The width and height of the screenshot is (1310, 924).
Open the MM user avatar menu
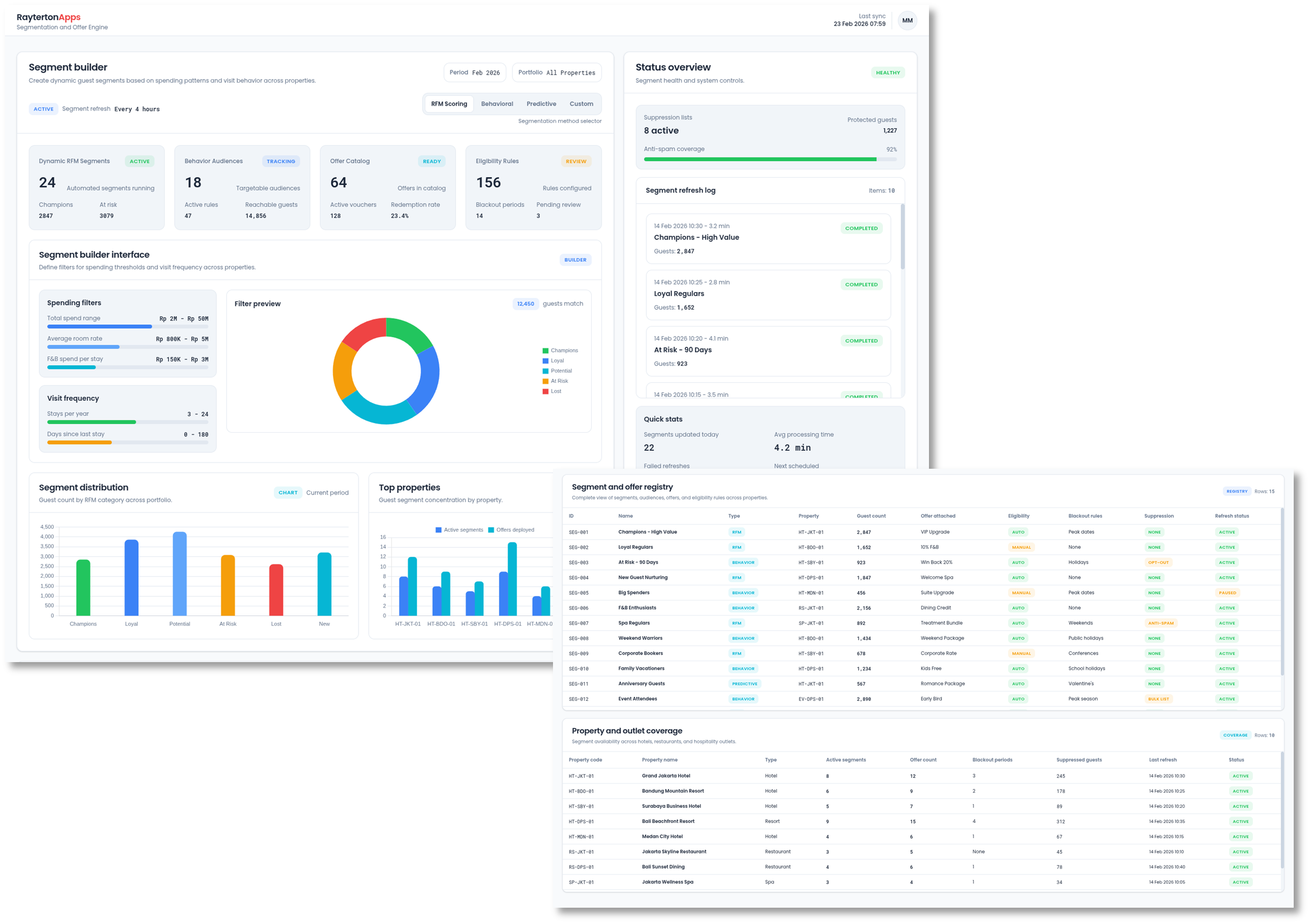pos(907,20)
